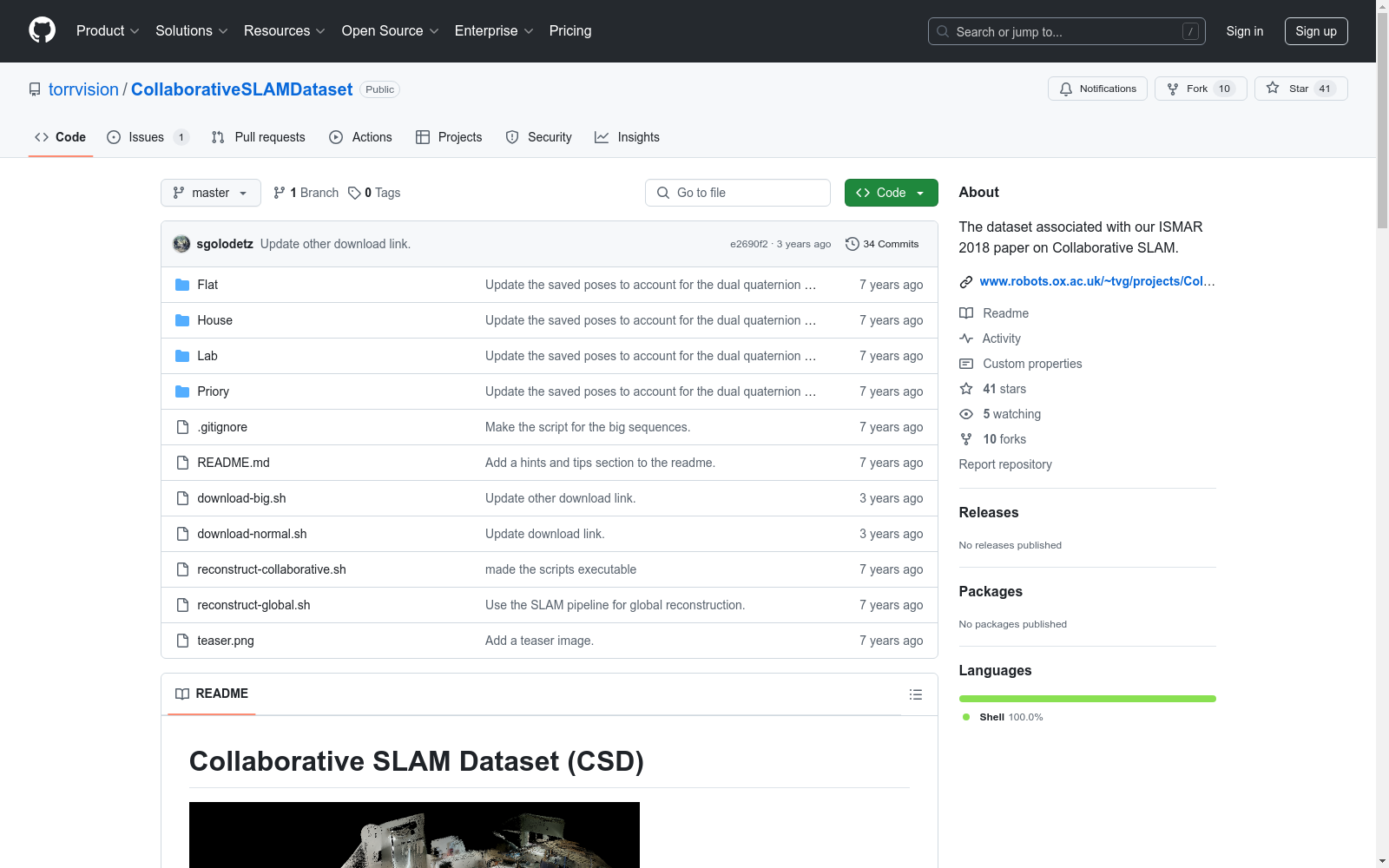Expand the Resources menu
Viewport: 1389px width, 868px height.
pos(285,30)
